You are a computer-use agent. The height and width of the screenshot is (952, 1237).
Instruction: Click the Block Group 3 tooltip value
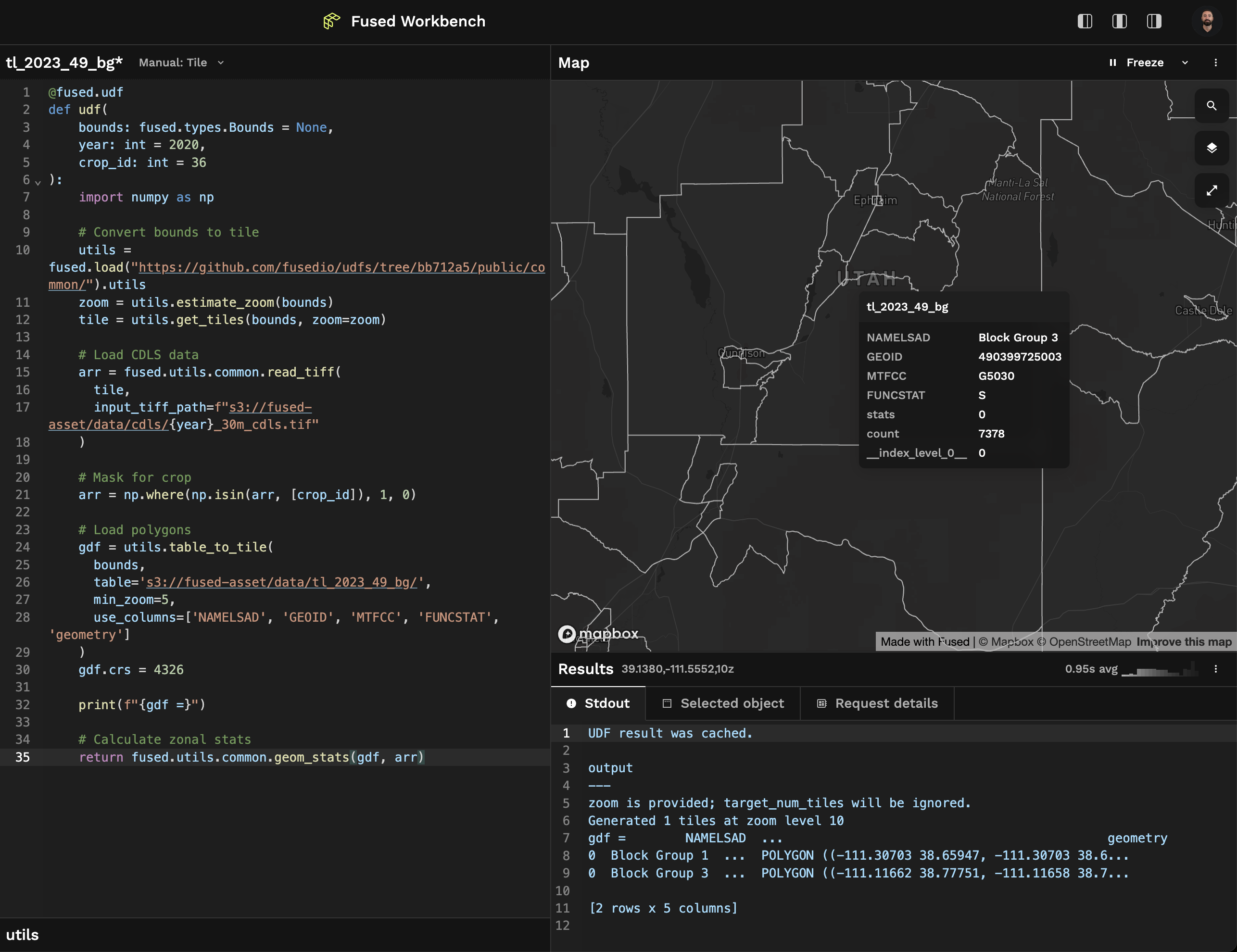tap(1018, 338)
